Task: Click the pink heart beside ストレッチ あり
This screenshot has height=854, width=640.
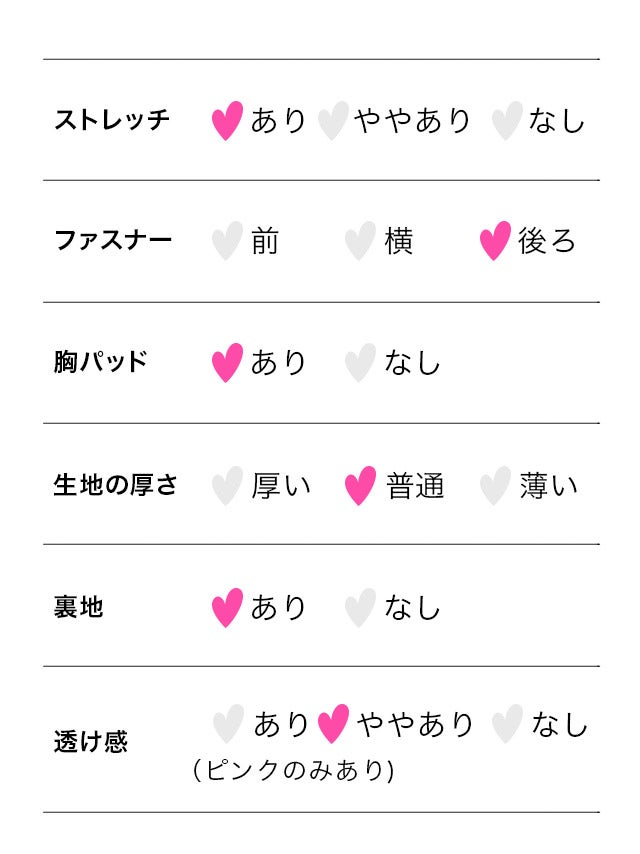Action: click(x=227, y=121)
